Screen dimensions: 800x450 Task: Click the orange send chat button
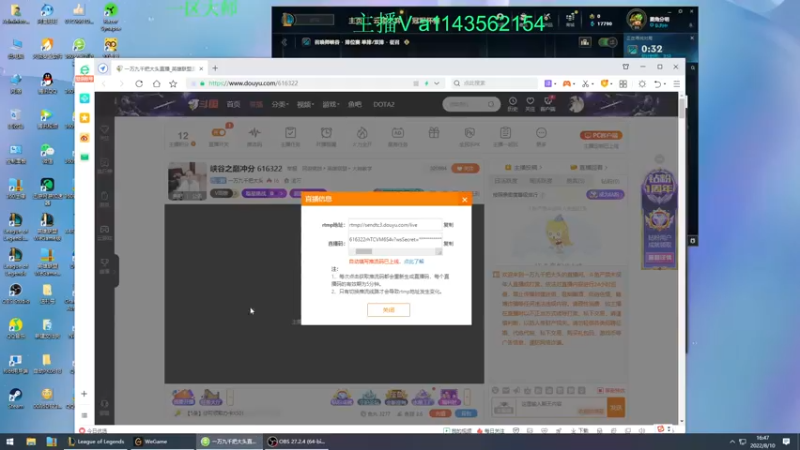pyautogui.click(x=616, y=407)
